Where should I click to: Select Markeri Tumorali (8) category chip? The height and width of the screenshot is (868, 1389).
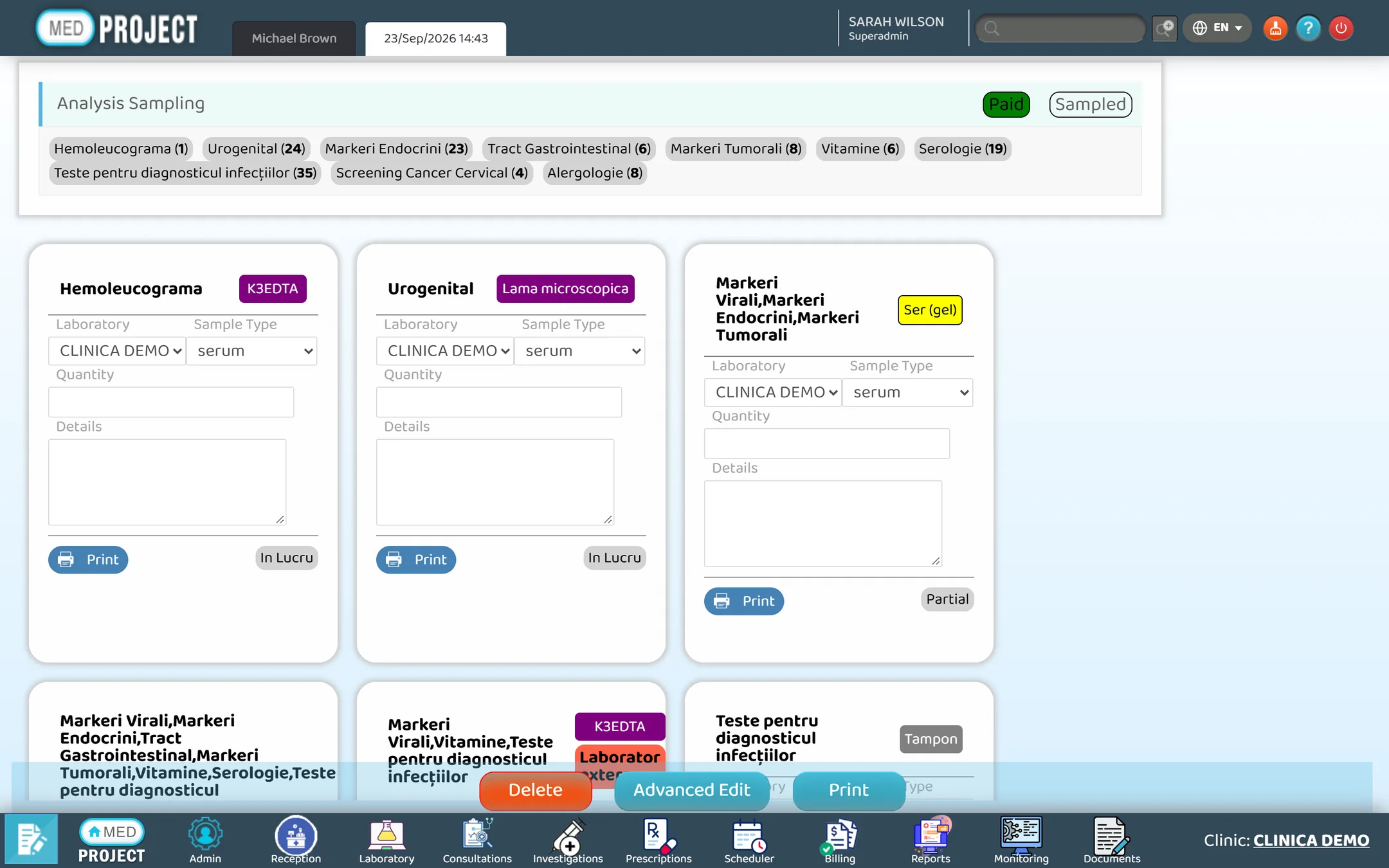click(x=736, y=149)
